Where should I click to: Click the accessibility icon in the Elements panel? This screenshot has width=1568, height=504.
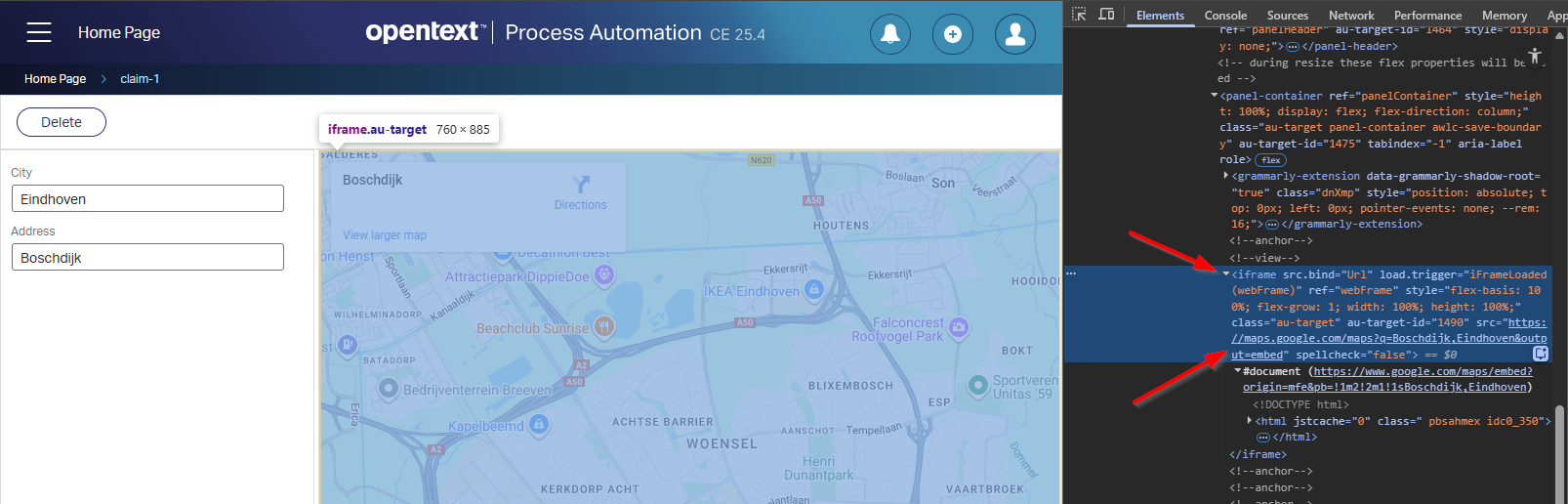point(1535,56)
